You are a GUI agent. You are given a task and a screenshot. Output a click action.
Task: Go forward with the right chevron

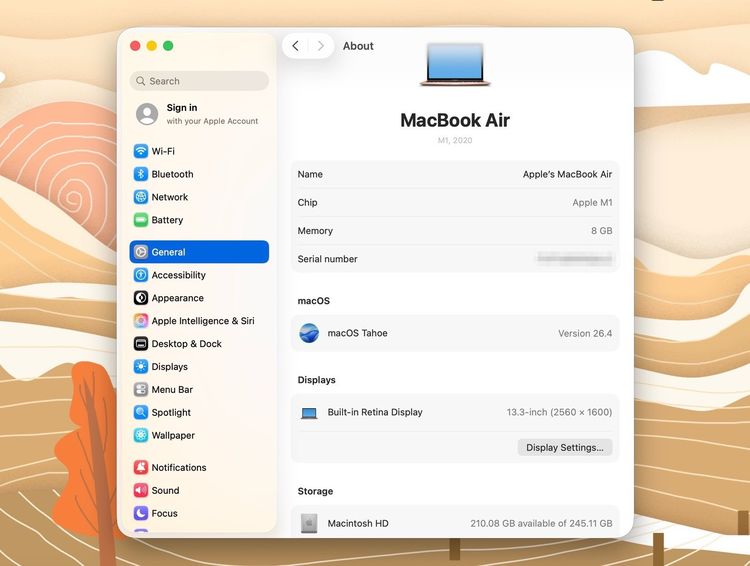tap(320, 46)
